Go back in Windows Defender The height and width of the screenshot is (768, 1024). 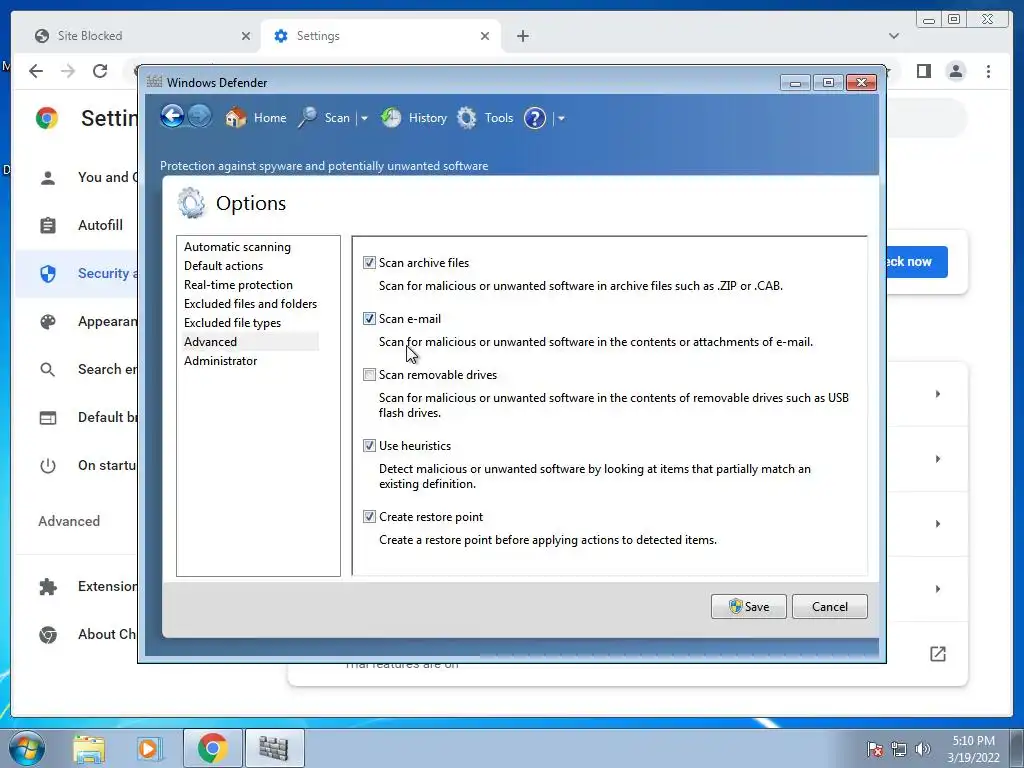click(172, 117)
